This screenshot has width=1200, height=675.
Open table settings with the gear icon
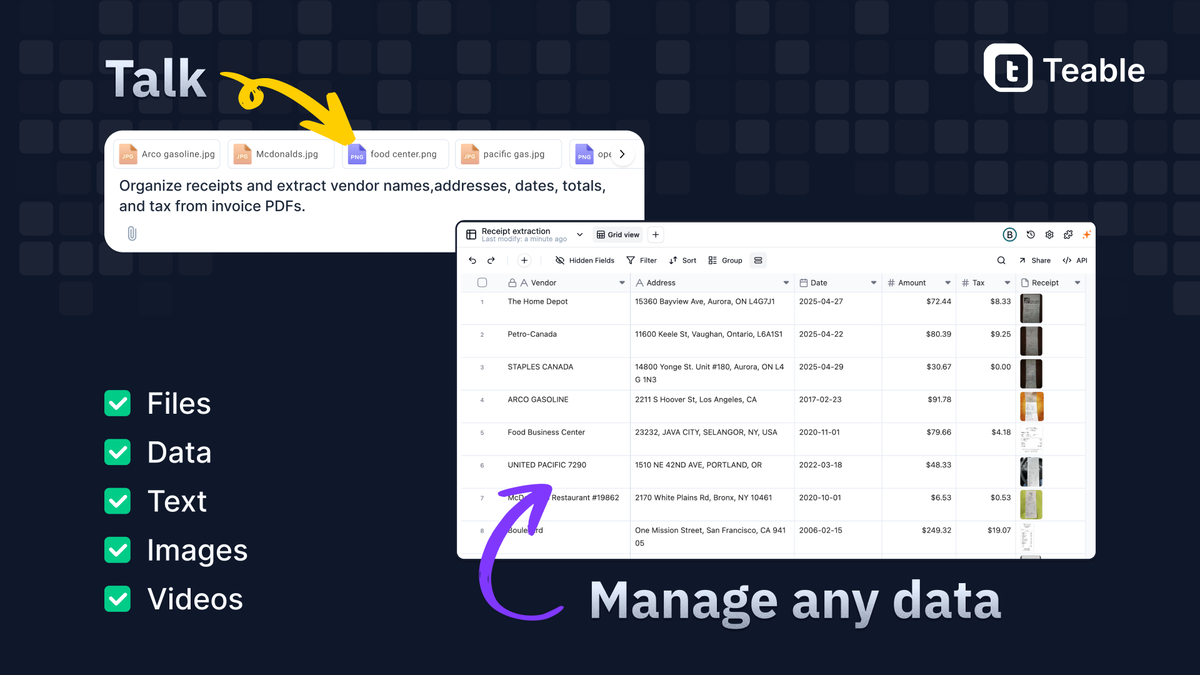point(1049,234)
